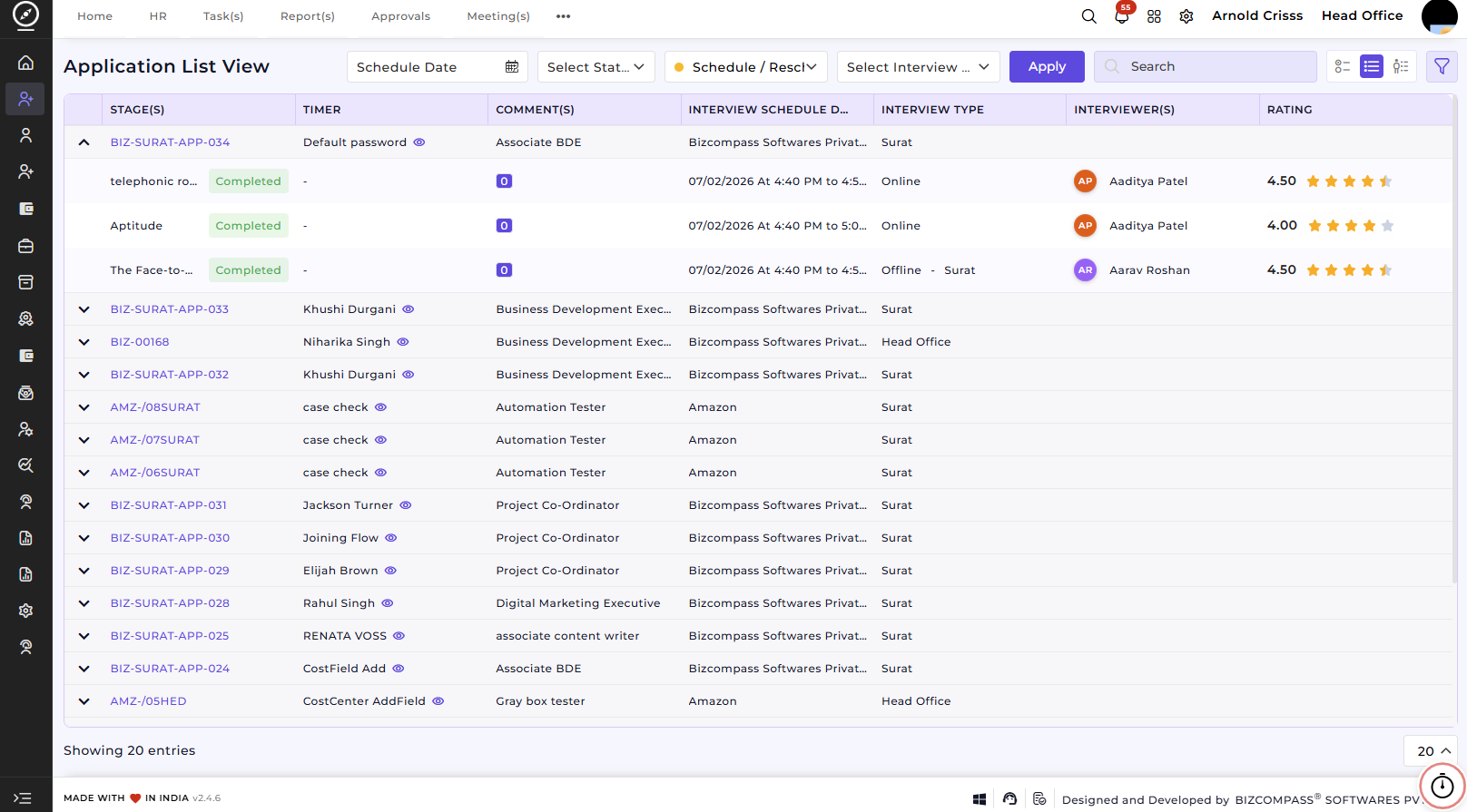Click the Schedule Date input field
Screen dimensions: 1467x812
(438, 66)
